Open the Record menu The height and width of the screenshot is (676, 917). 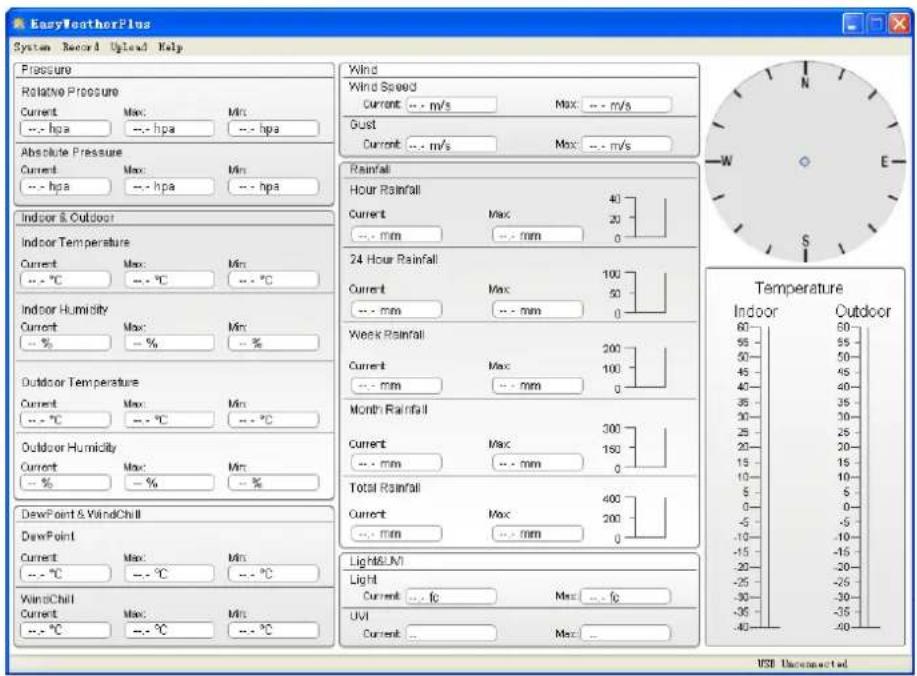click(x=81, y=47)
